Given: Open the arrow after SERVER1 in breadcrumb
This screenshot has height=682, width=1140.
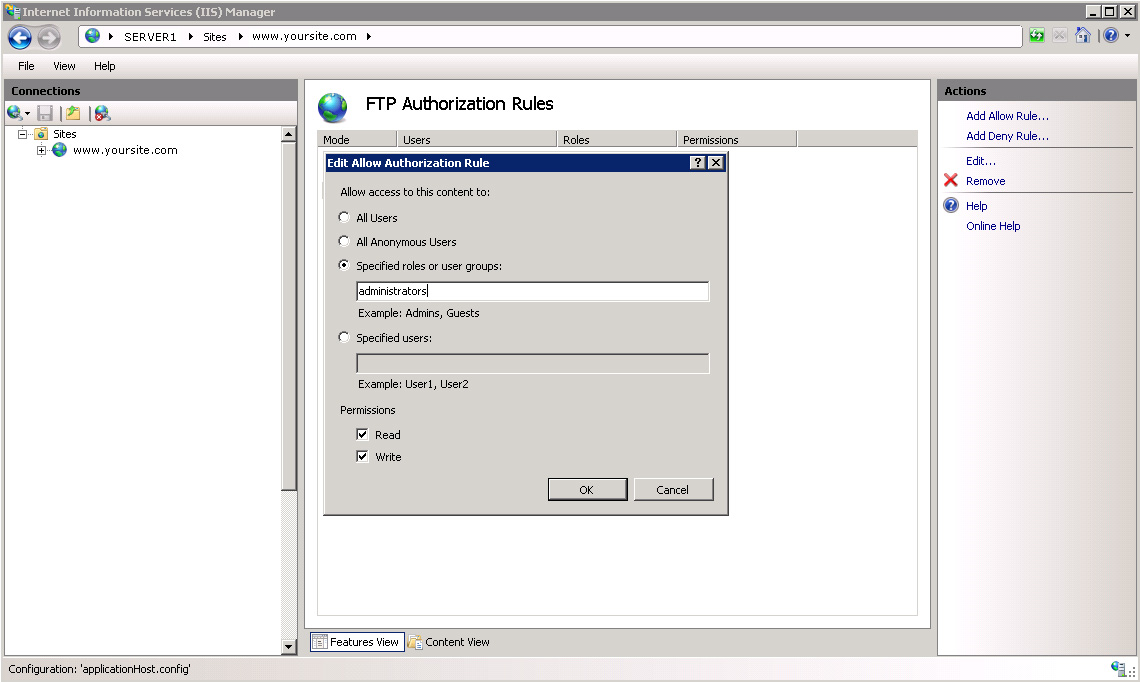Looking at the screenshot, I should click(x=190, y=36).
